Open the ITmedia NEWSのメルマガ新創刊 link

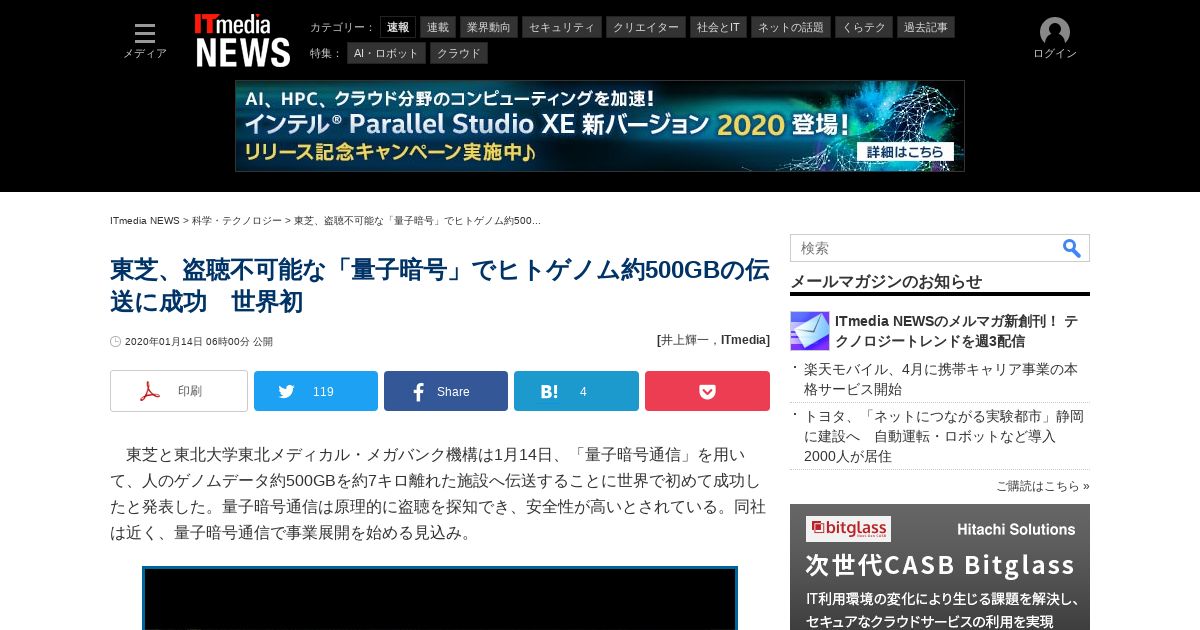[x=957, y=331]
